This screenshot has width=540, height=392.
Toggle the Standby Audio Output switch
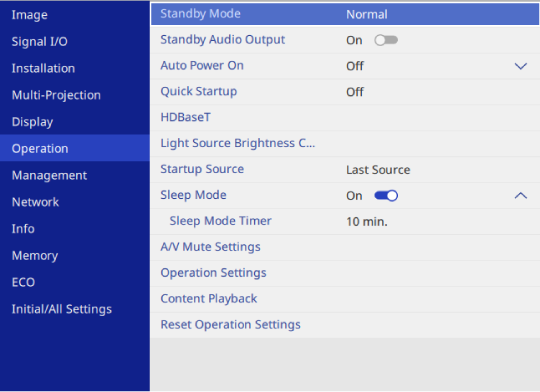coord(386,40)
